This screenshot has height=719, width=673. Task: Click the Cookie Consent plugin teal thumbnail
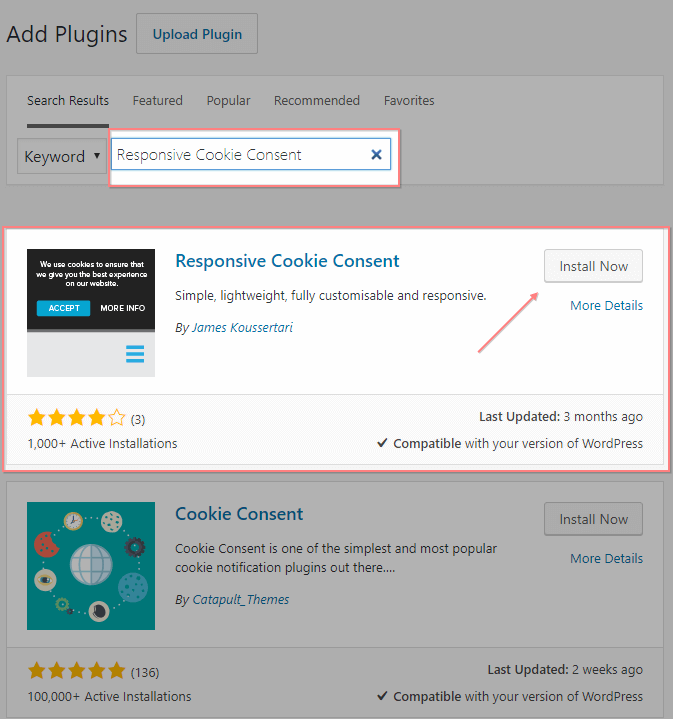(x=91, y=566)
